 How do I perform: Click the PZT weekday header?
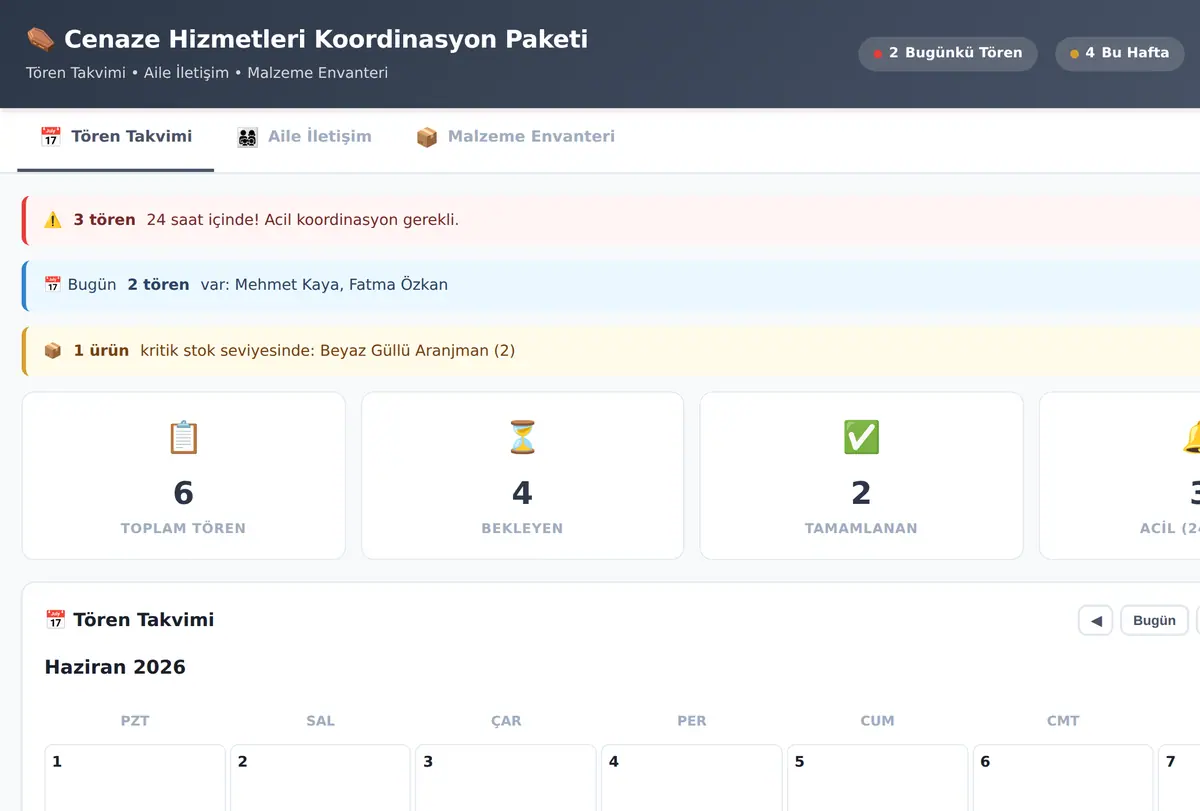(135, 721)
